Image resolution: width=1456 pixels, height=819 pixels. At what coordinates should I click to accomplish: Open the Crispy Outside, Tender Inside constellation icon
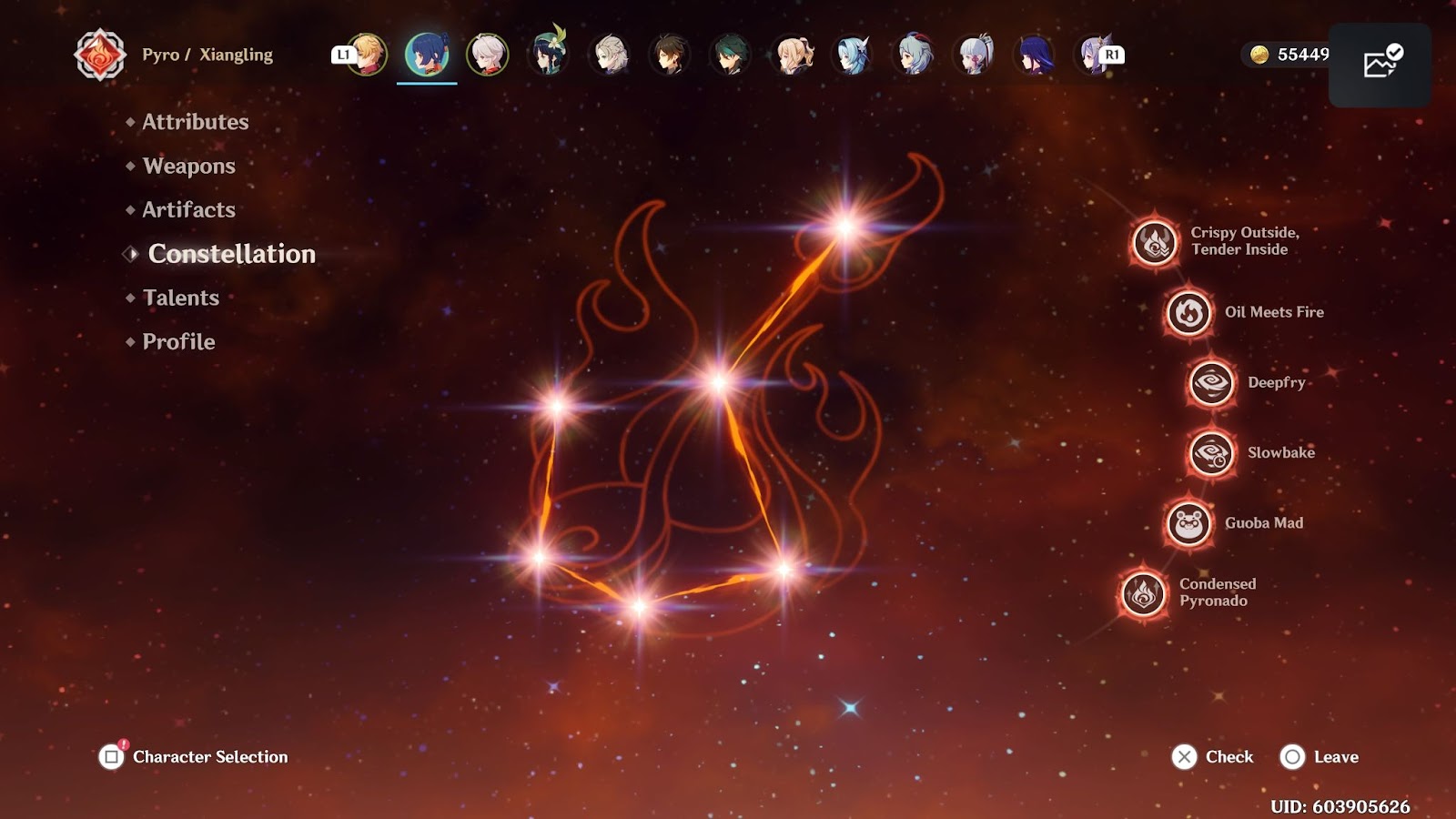(1155, 242)
